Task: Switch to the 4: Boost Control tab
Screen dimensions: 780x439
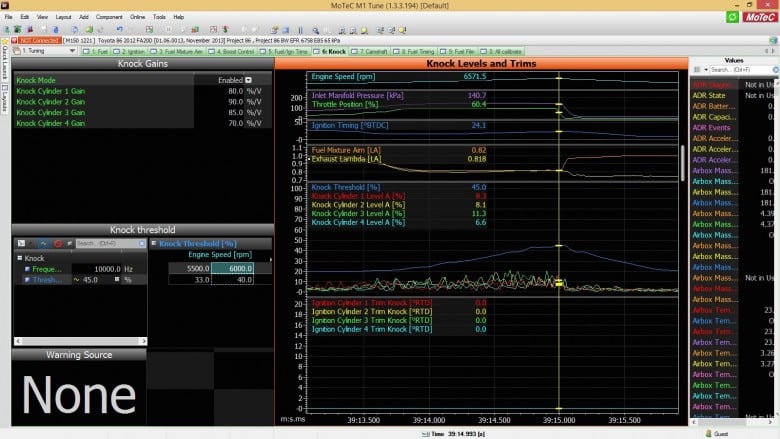Action: 232,51
